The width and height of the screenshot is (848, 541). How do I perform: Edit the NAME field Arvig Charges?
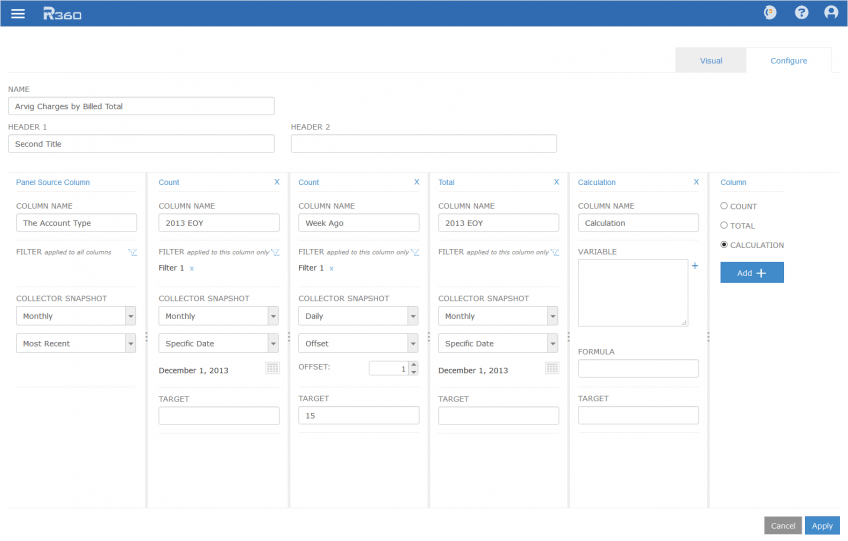[x=141, y=106]
